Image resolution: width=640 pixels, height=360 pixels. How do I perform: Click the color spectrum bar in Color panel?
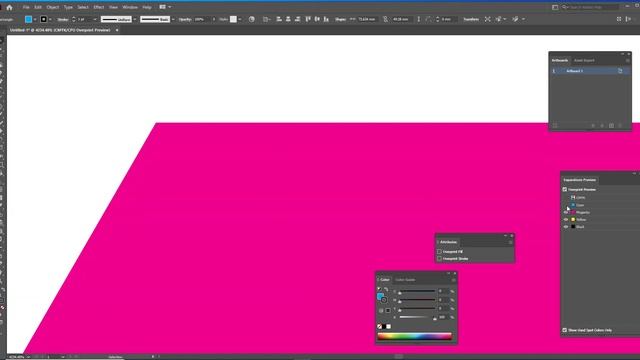coord(414,337)
